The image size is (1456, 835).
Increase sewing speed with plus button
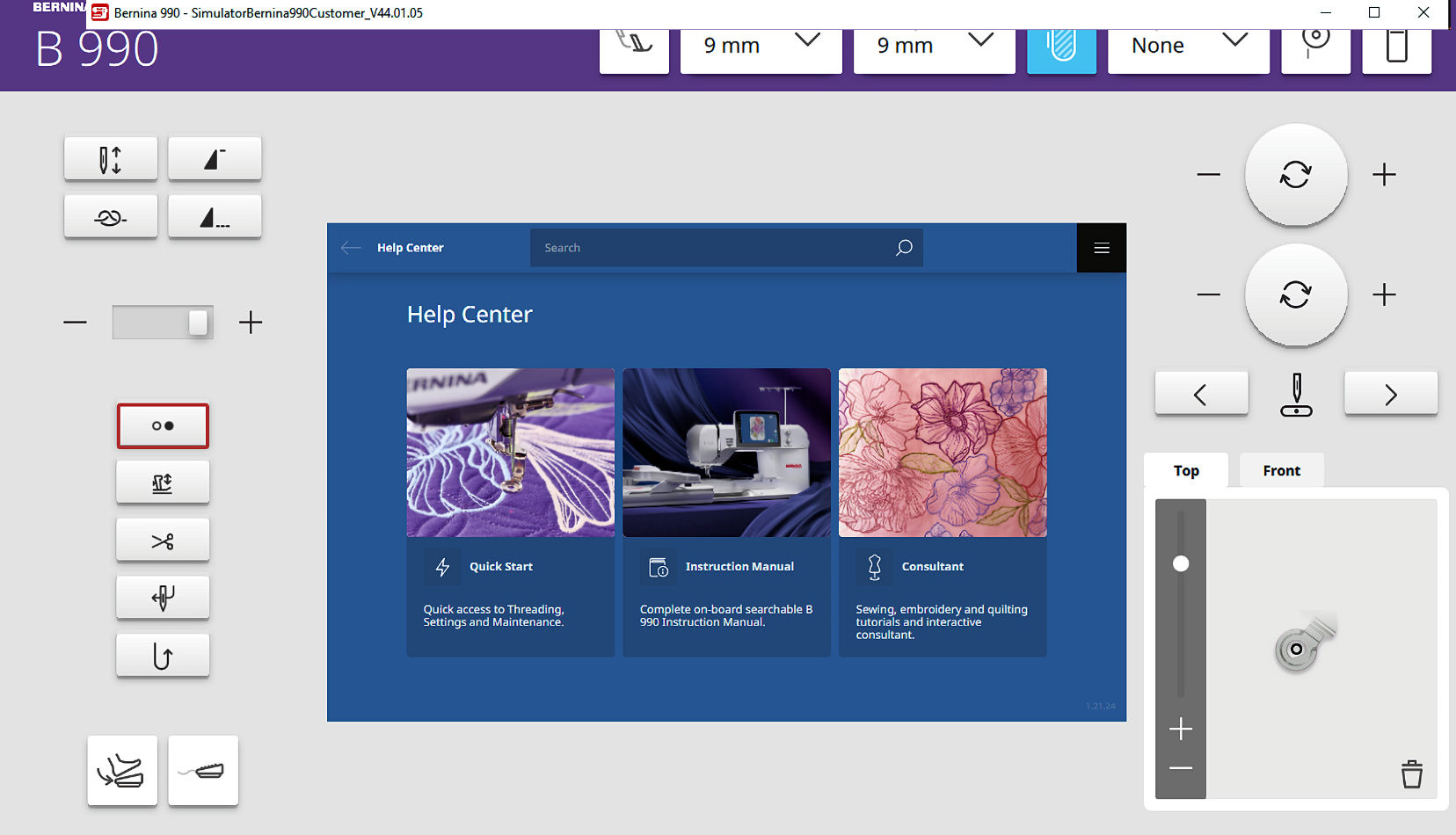click(251, 323)
